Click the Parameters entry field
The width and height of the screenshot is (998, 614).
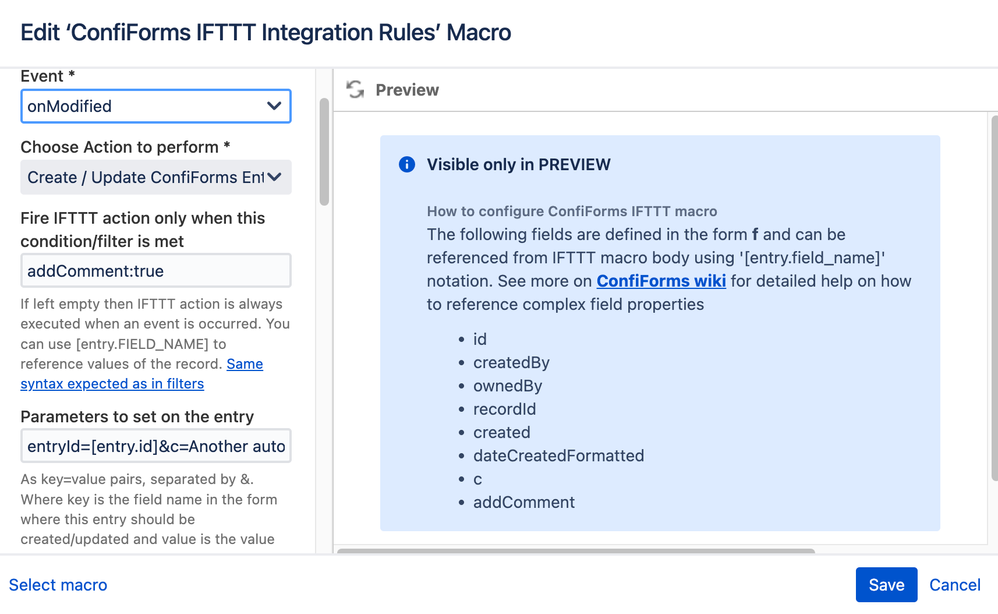point(156,446)
